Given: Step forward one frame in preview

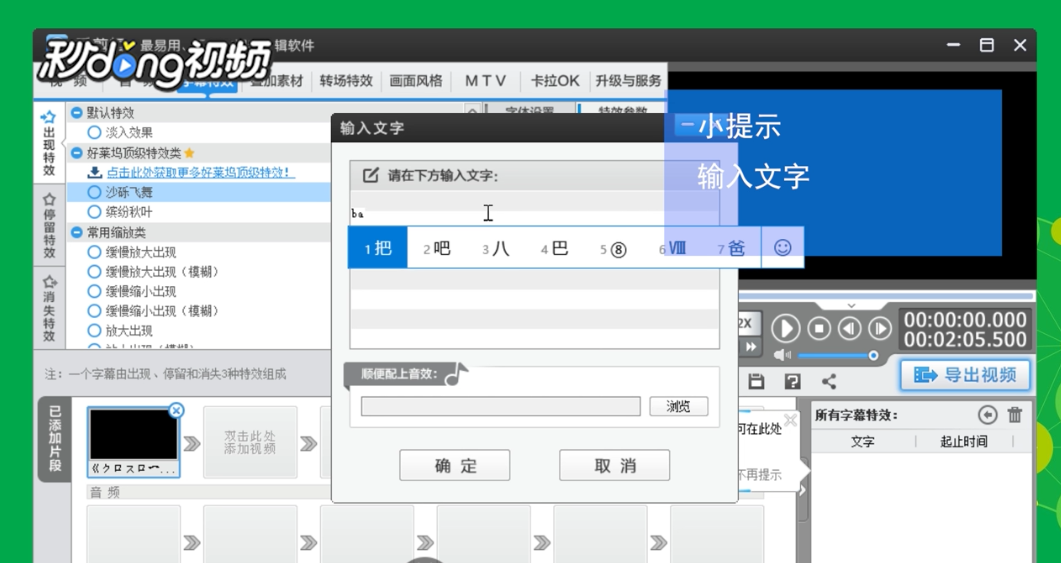Looking at the screenshot, I should [880, 329].
